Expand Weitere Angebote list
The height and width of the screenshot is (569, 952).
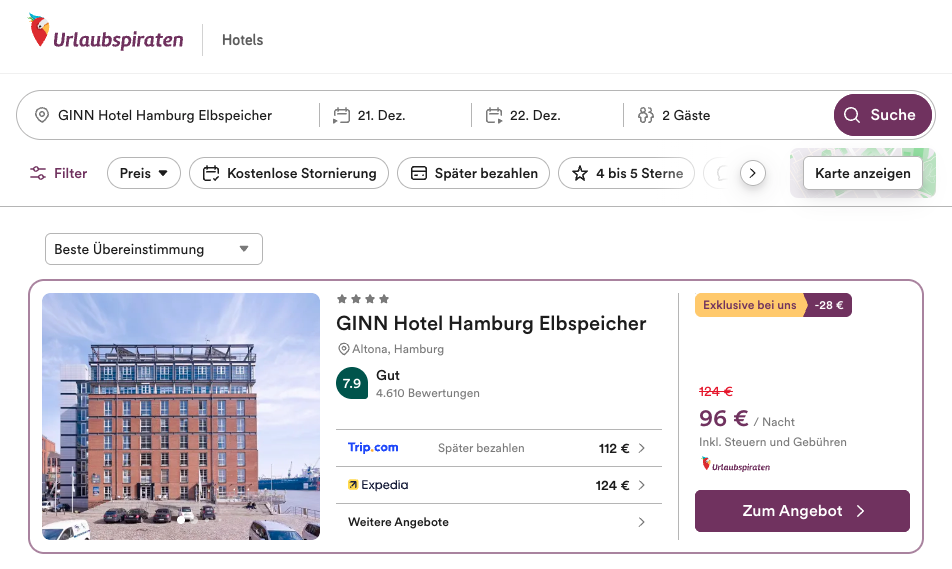coord(497,522)
